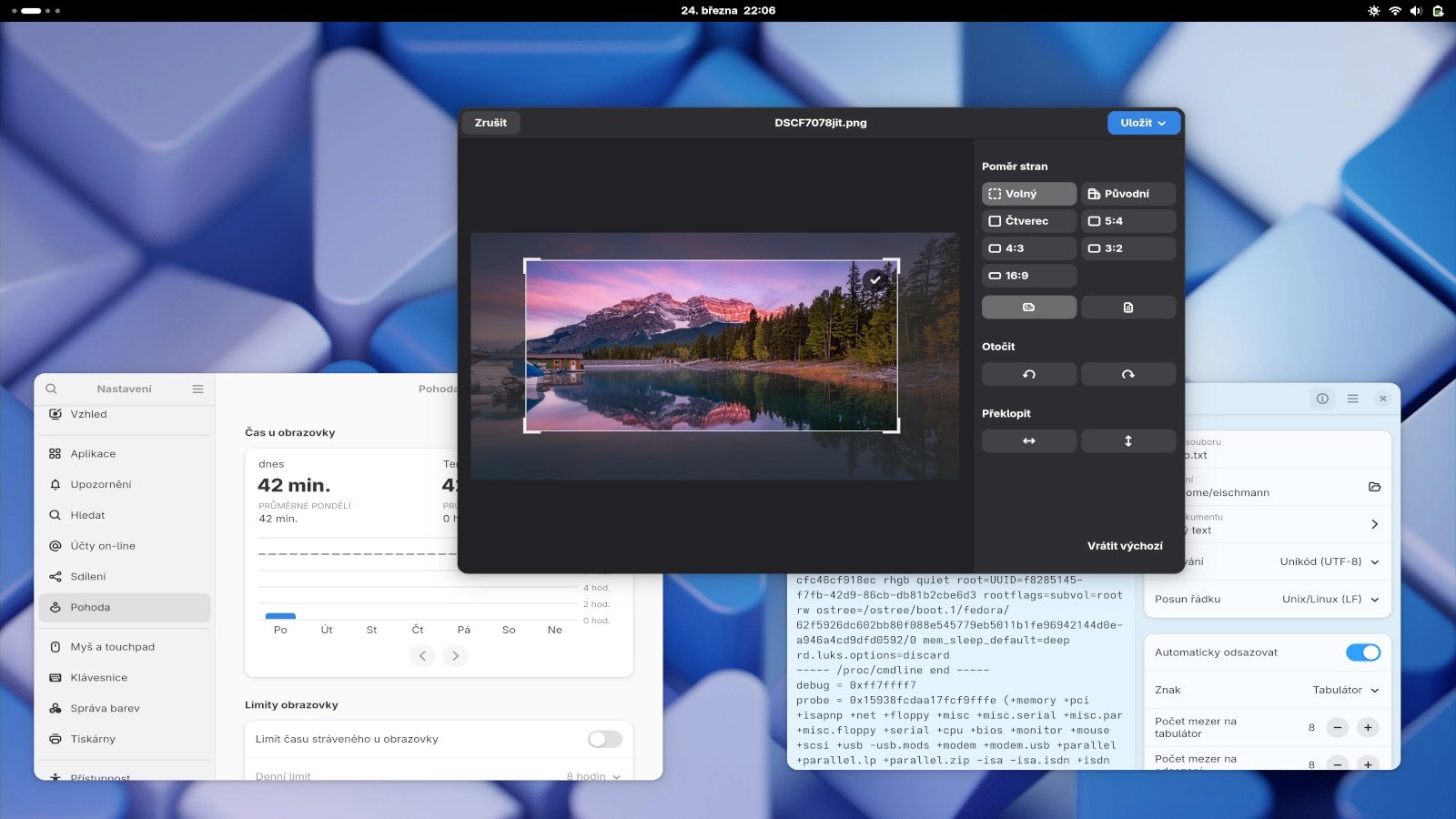Open Vzhled in Nastavení sidebar
This screenshot has width=1456, height=819.
click(125, 414)
